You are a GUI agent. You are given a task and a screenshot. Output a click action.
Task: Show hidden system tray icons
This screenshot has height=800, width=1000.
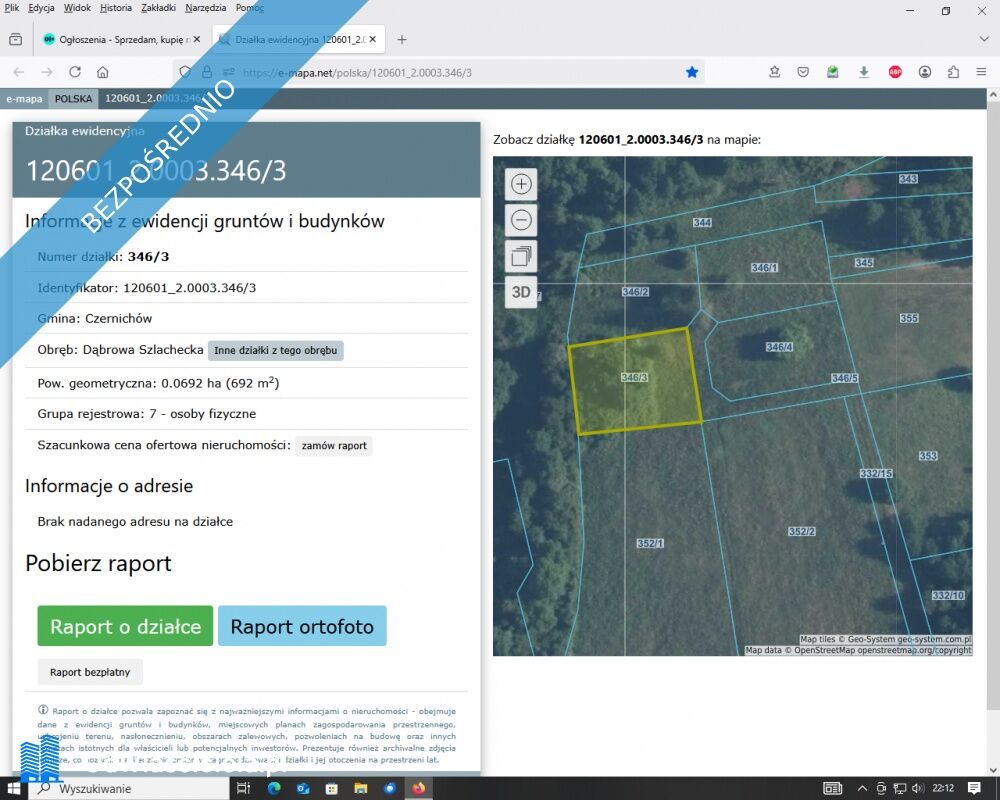pos(862,789)
